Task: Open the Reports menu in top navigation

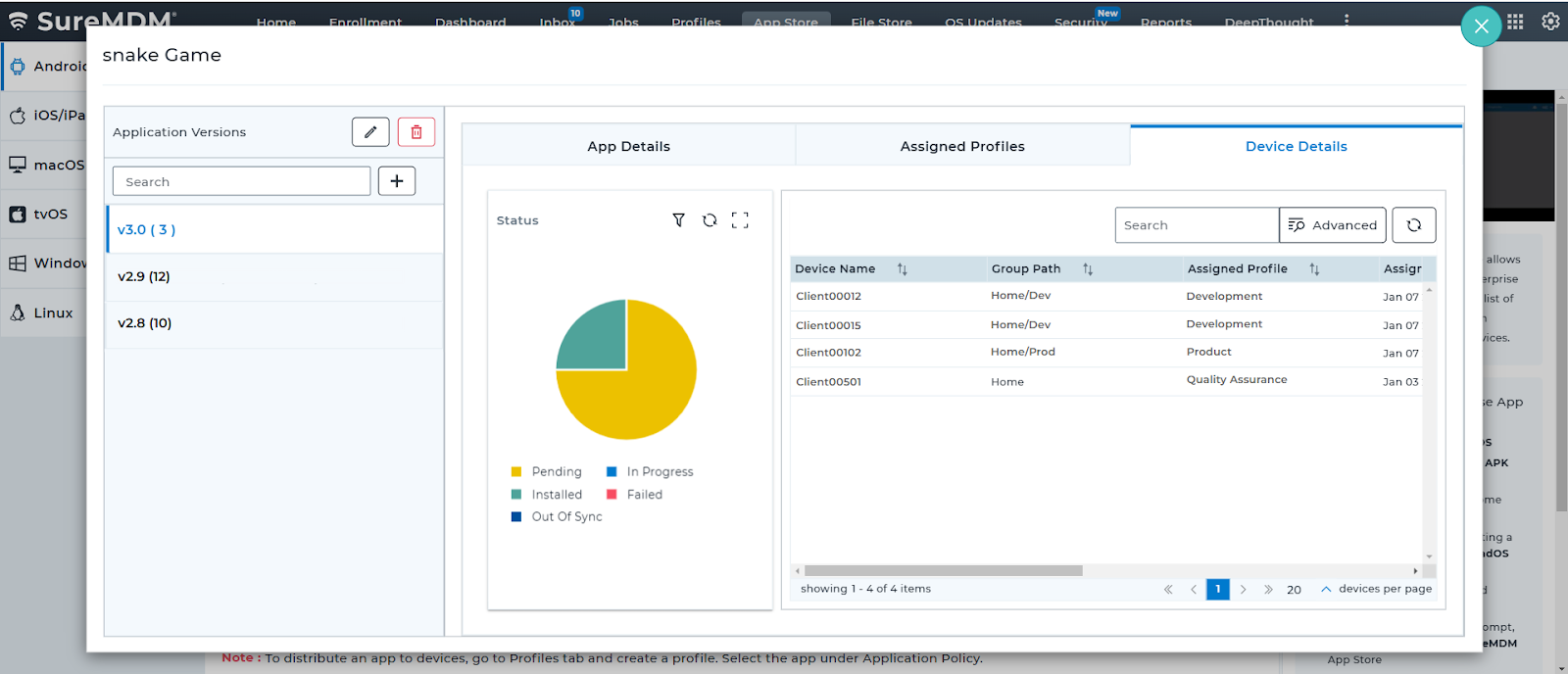Action: coord(1166,21)
